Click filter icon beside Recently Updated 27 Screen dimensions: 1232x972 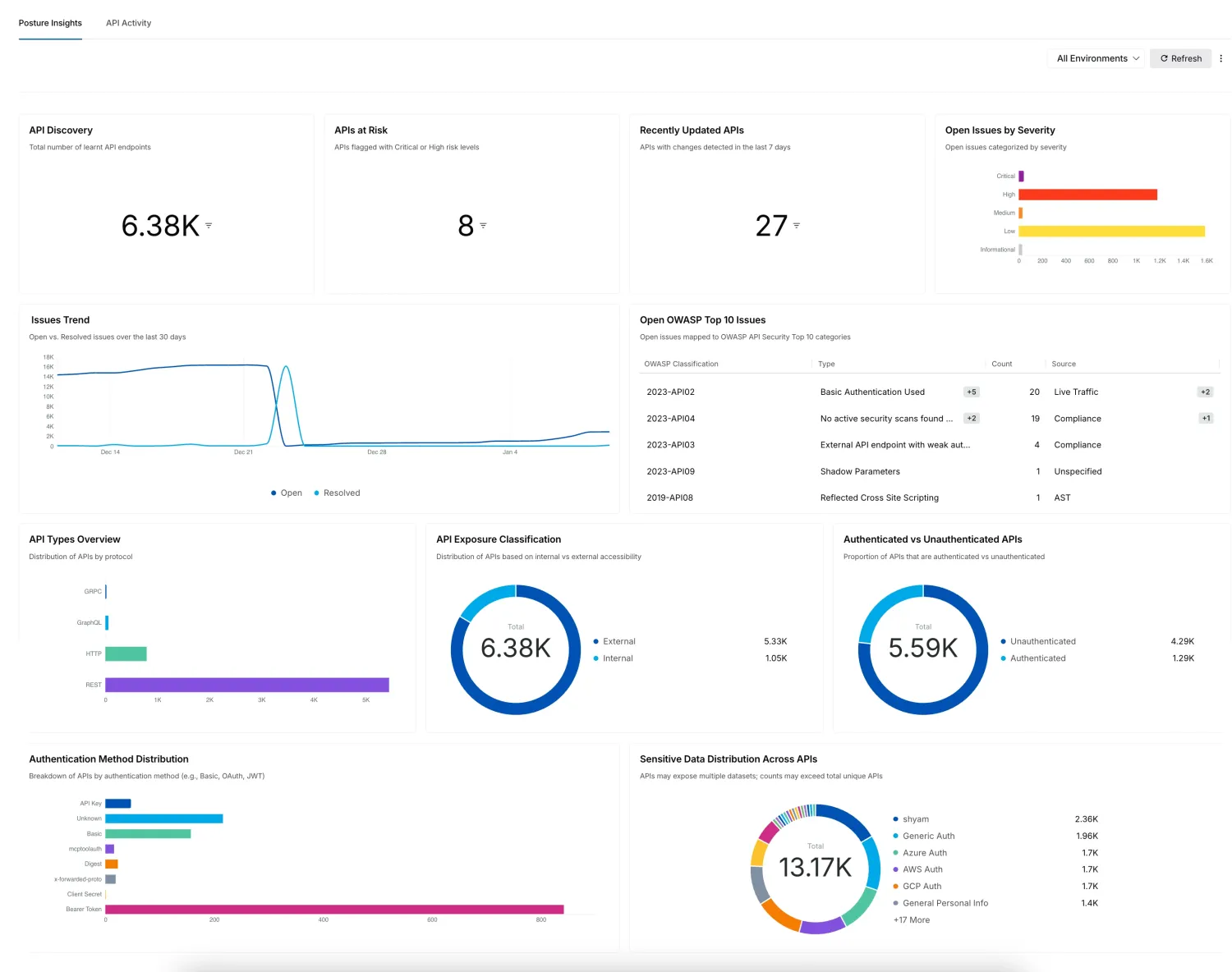tap(796, 225)
